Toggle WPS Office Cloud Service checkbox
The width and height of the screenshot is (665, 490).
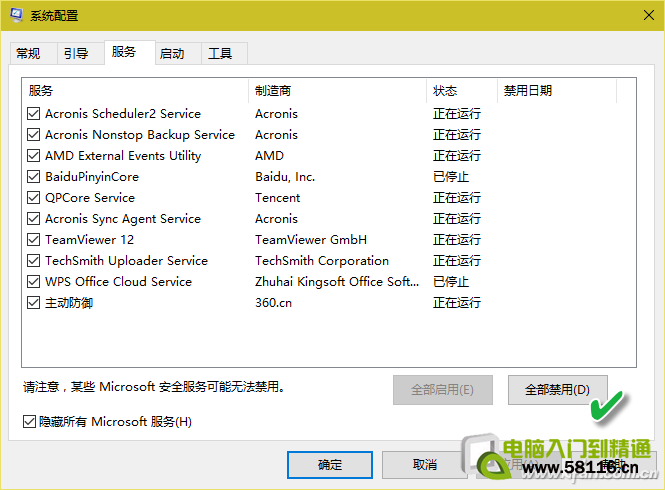[x=34, y=282]
